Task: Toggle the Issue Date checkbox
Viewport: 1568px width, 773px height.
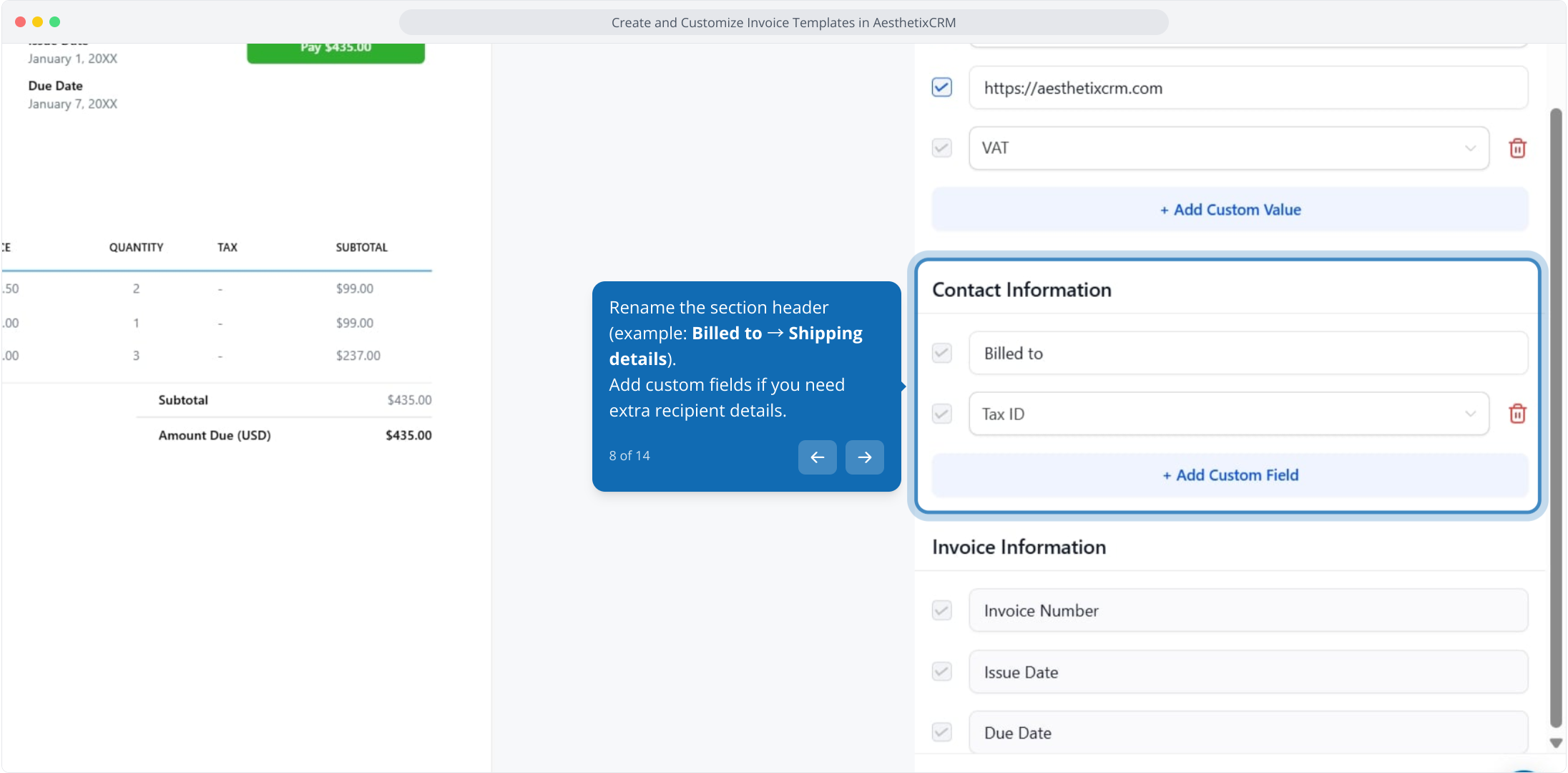Action: coord(941,671)
